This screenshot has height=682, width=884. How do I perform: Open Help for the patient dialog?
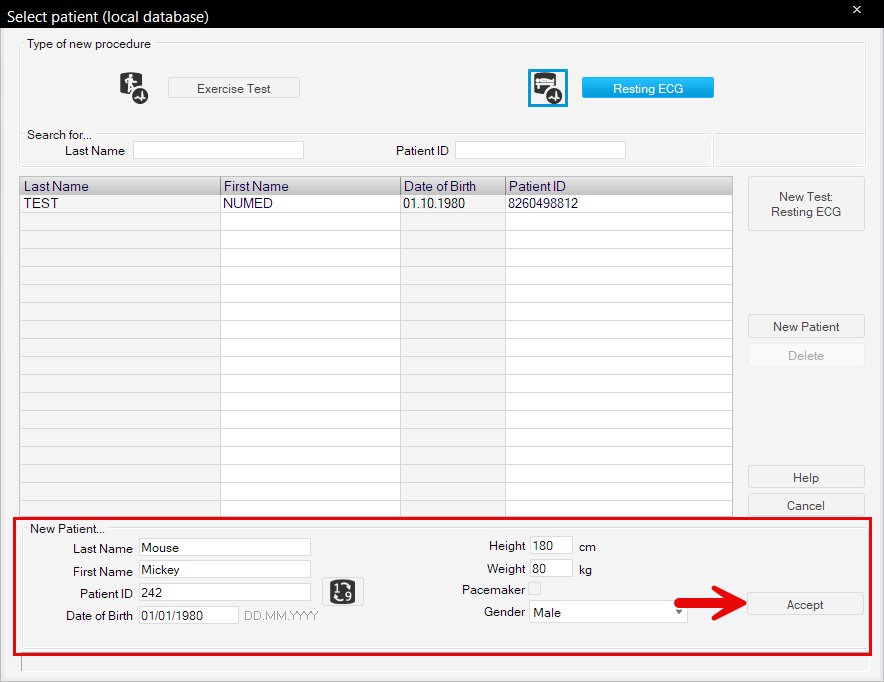(806, 477)
